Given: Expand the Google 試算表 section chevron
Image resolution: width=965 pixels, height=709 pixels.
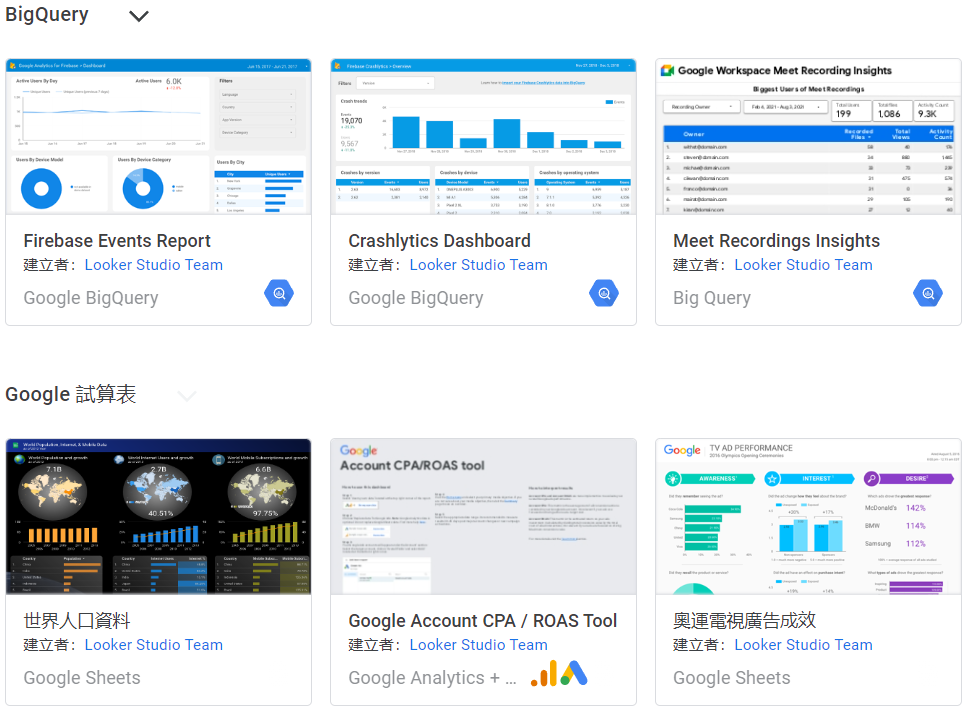Looking at the screenshot, I should [186, 395].
